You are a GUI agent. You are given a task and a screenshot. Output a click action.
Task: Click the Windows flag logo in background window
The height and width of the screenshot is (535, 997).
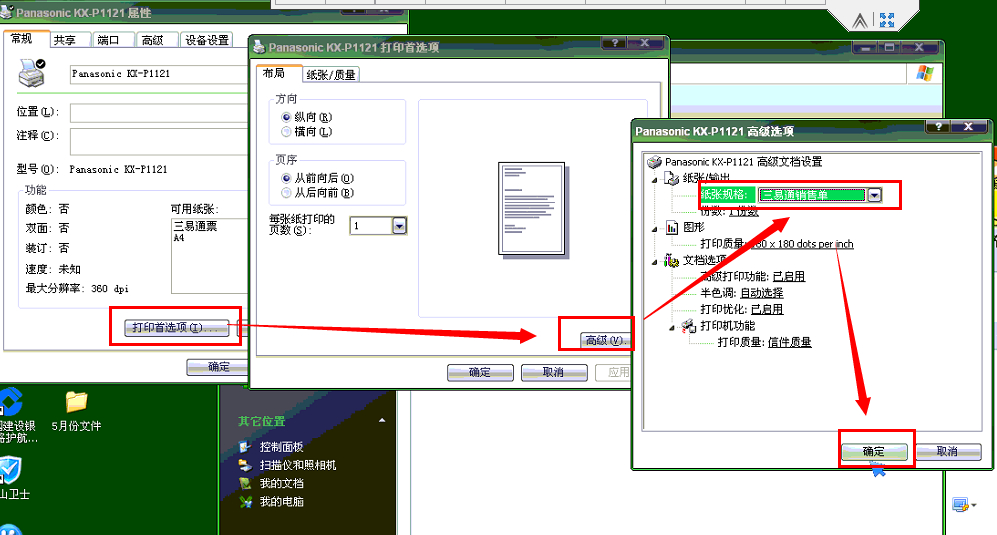[x=925, y=74]
